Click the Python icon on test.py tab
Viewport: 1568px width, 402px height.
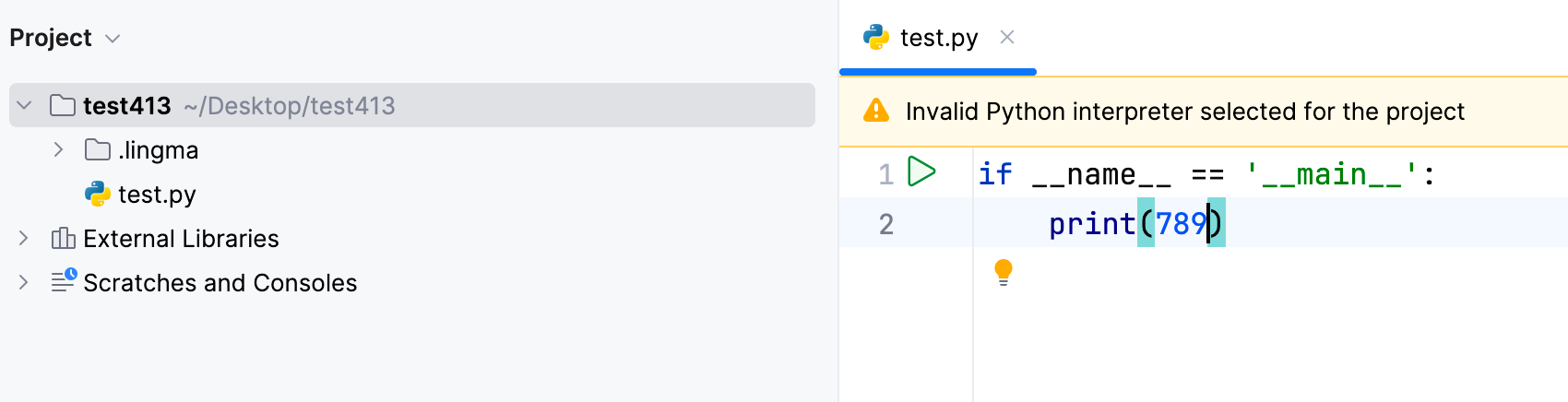(875, 38)
